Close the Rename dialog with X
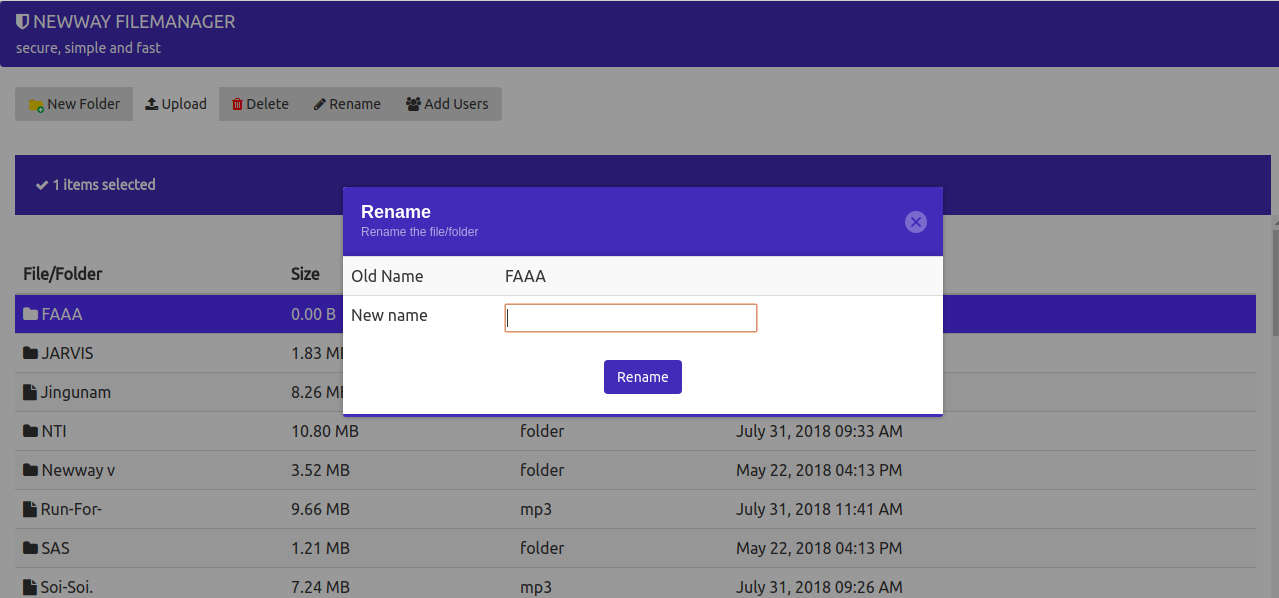This screenshot has height=598, width=1279. pyautogui.click(x=916, y=222)
